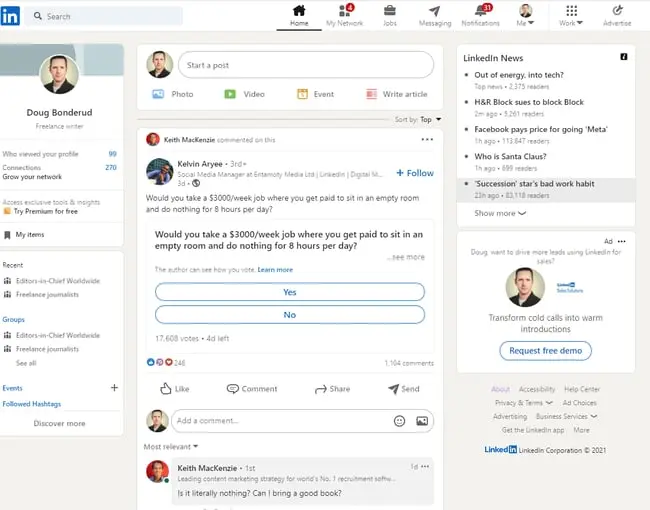Expand the Me profile menu
650x510 pixels.
point(525,16)
